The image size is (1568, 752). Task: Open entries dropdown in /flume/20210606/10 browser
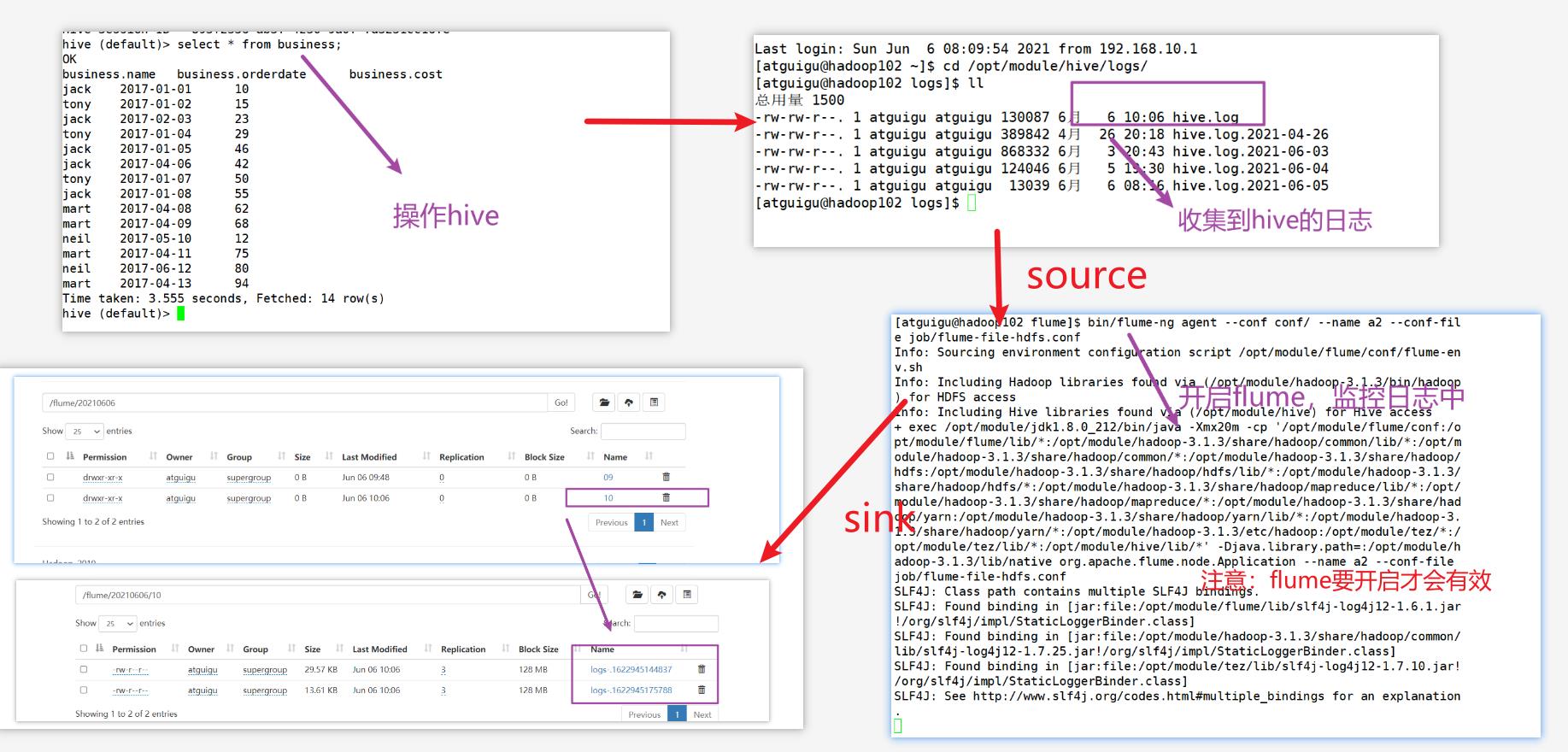click(x=118, y=624)
